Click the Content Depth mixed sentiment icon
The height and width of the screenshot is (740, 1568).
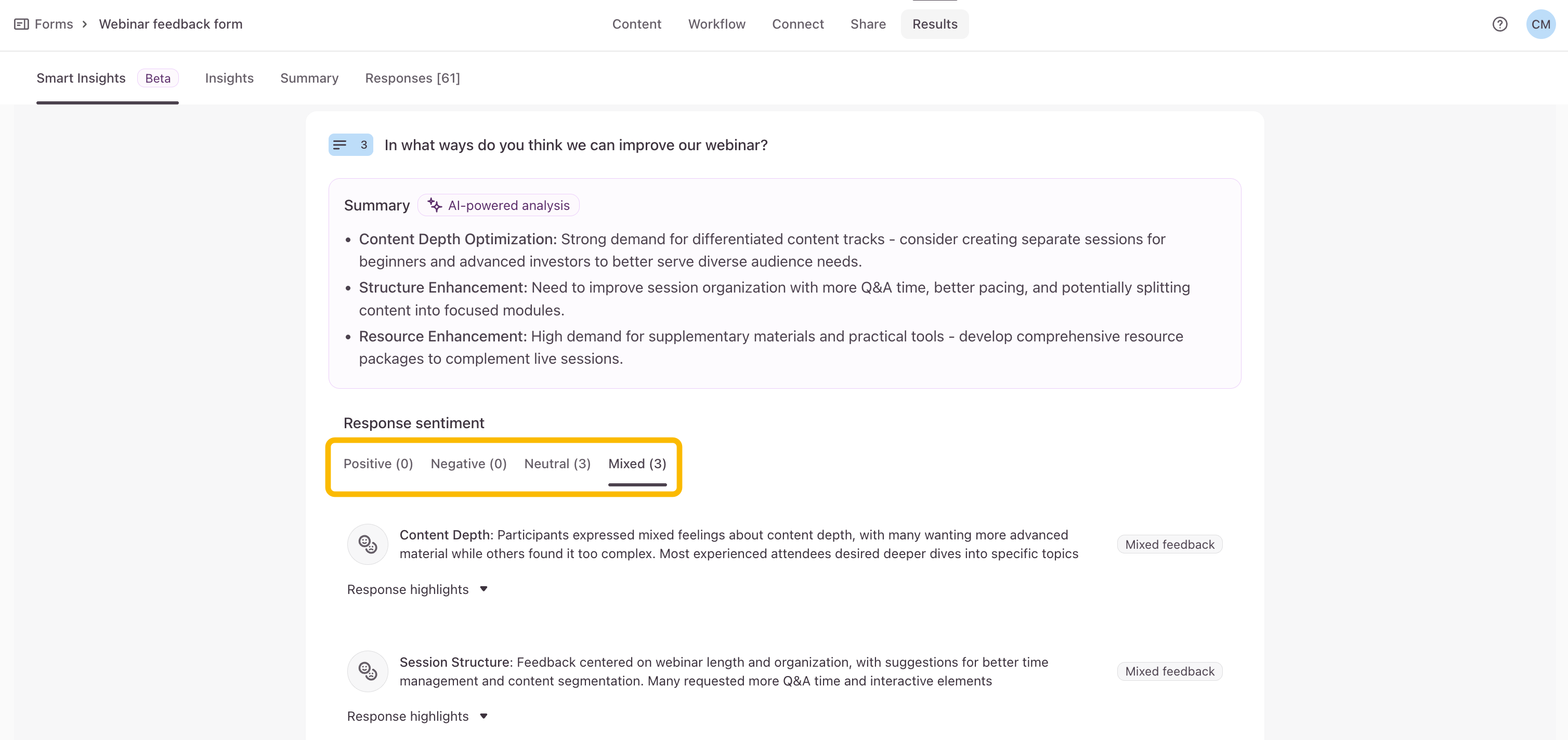coord(368,544)
